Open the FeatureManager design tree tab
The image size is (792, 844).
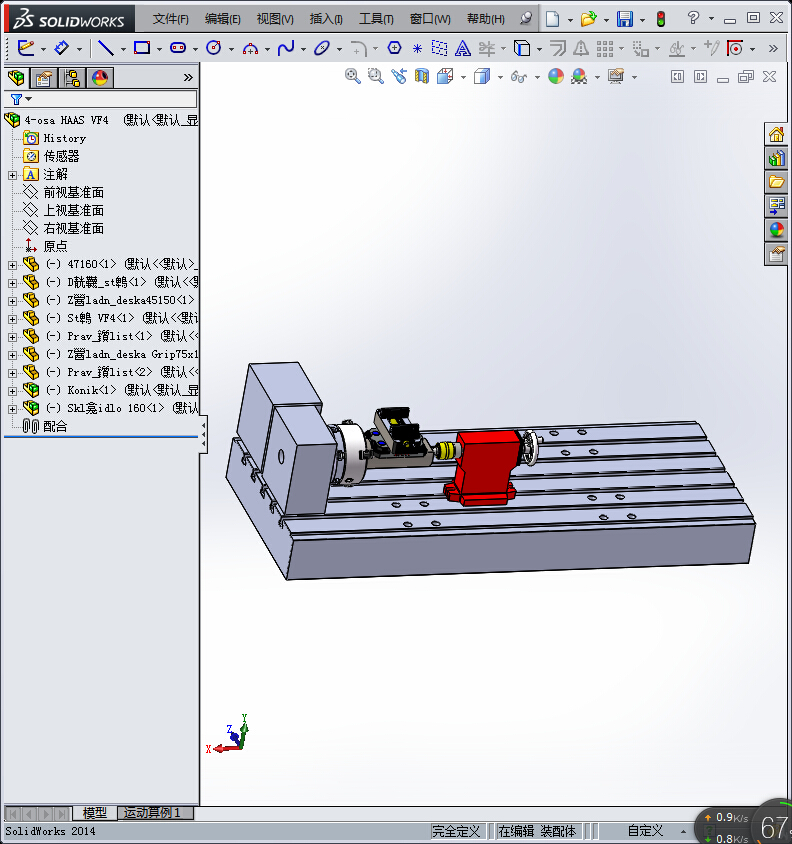tap(16, 78)
